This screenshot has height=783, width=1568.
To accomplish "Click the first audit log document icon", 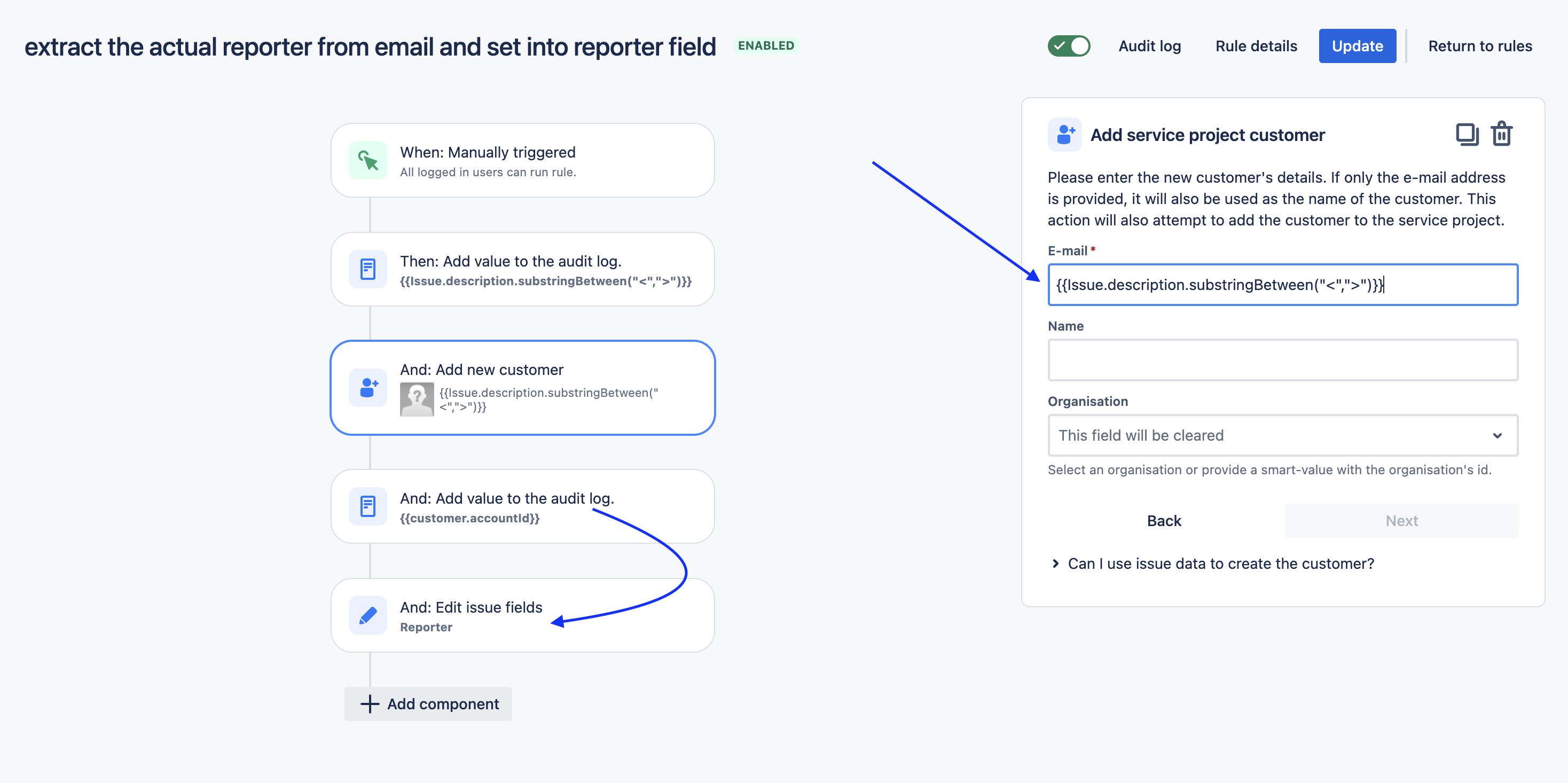I will click(x=367, y=269).
